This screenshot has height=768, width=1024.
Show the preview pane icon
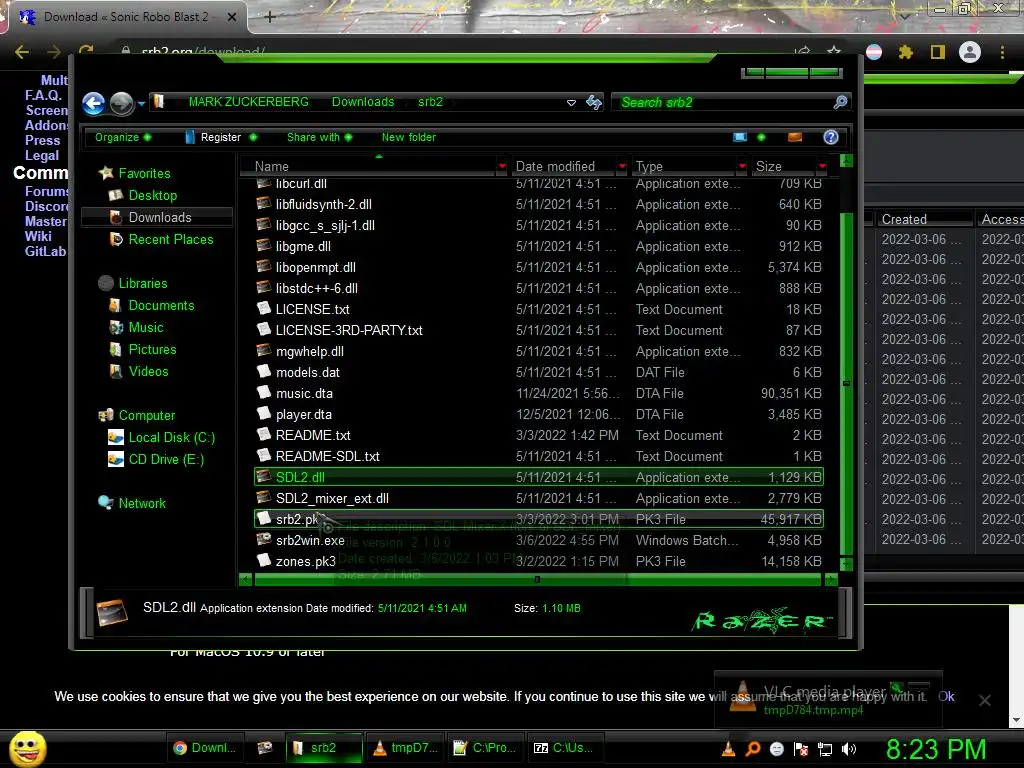click(x=795, y=137)
